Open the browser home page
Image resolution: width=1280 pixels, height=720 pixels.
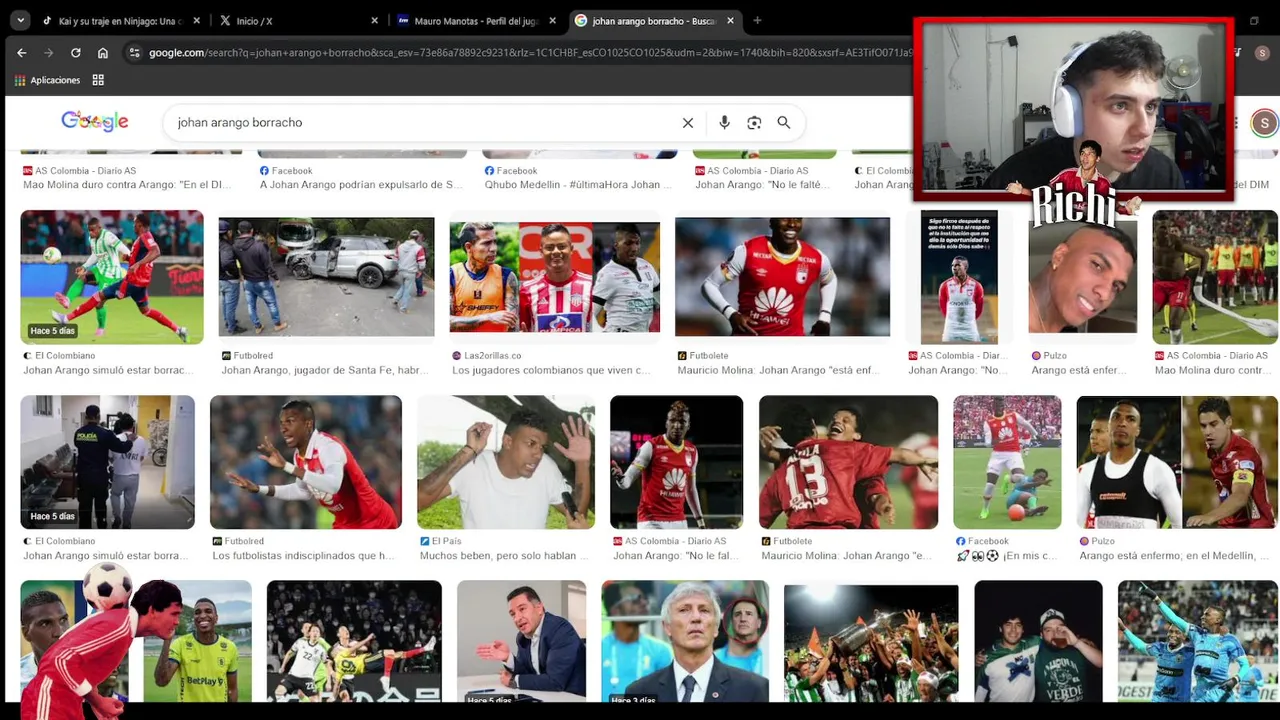pyautogui.click(x=102, y=52)
